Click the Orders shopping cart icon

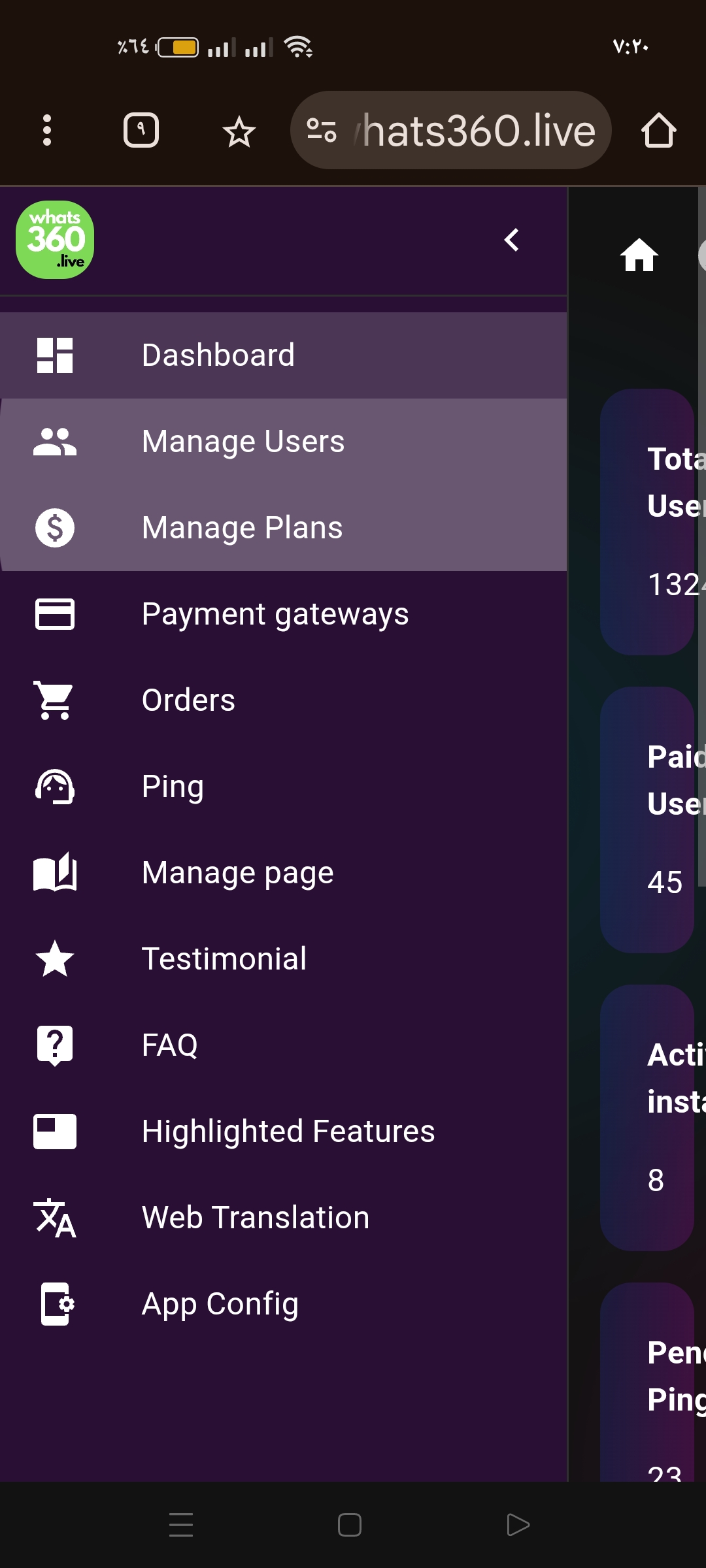(x=55, y=700)
